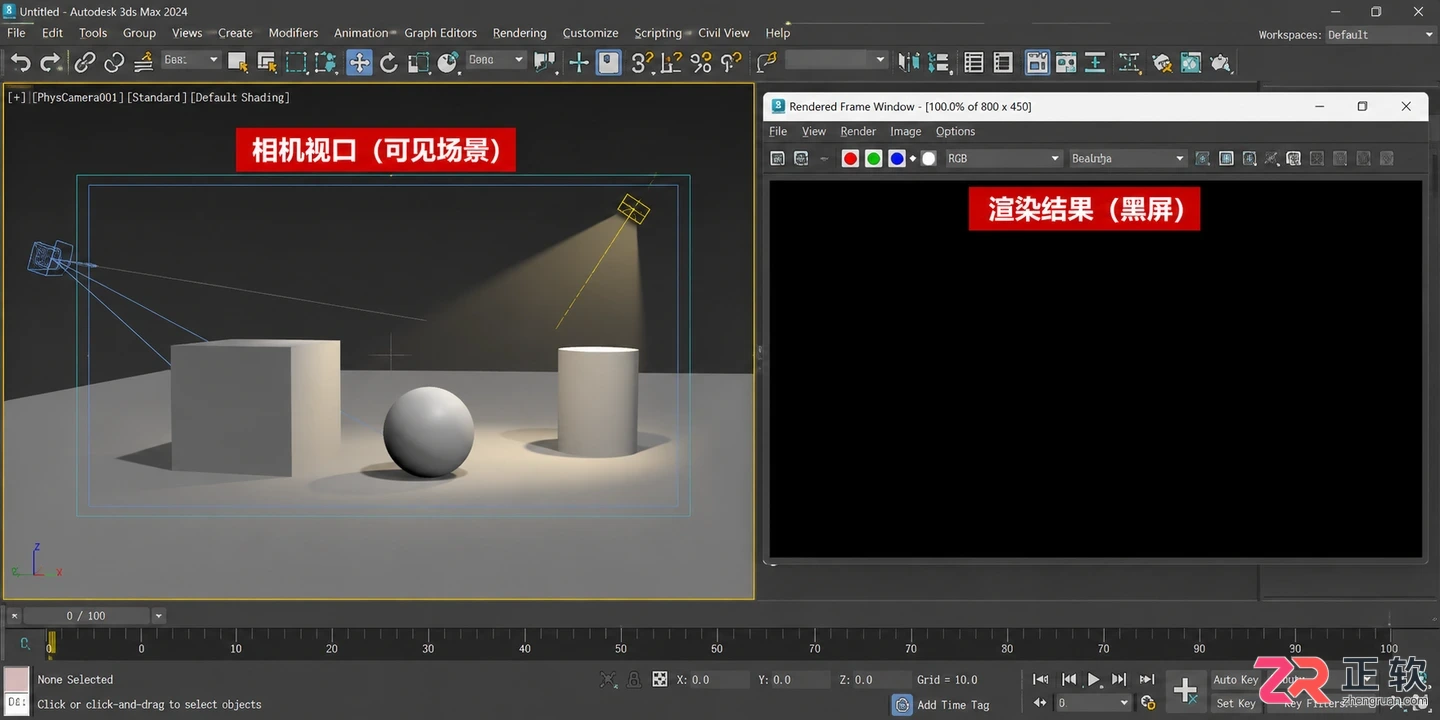Activate the Select and Scale tool
1440x720 pixels.
tap(418, 62)
